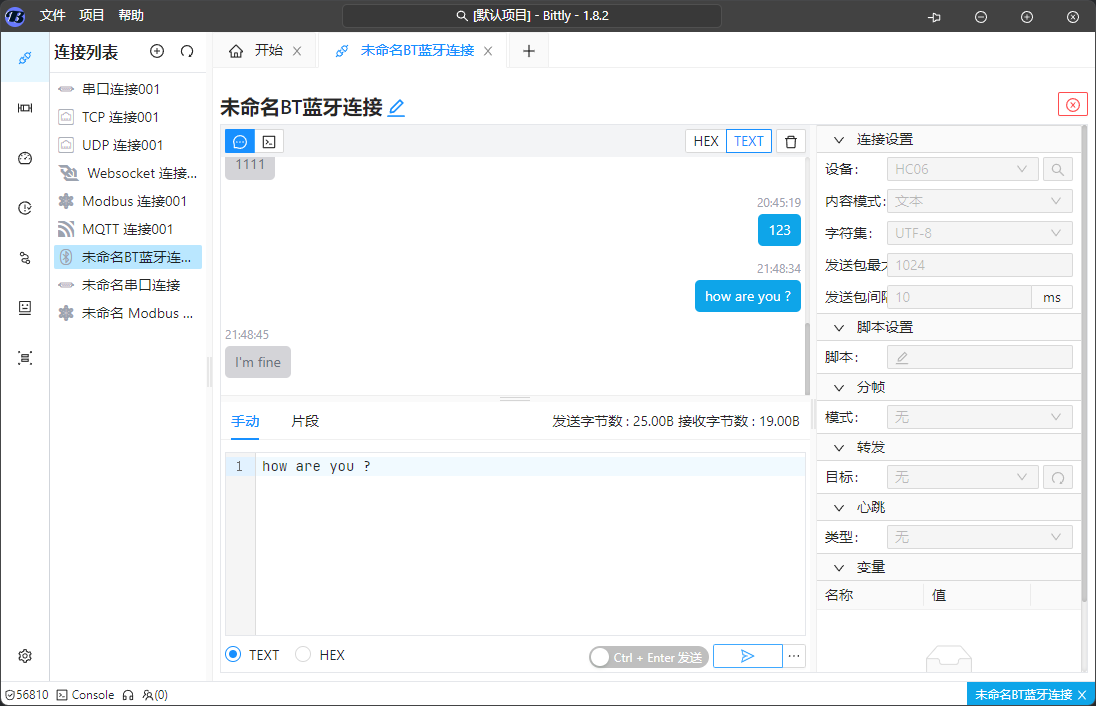Switch to terminal view icon
Viewport: 1096px width, 706px height.
coord(269,141)
